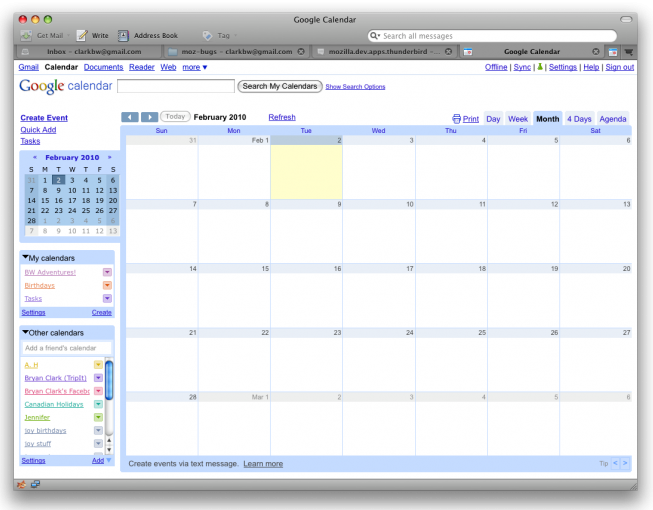
Task: Go to next month arrow button
Action: tap(150, 117)
